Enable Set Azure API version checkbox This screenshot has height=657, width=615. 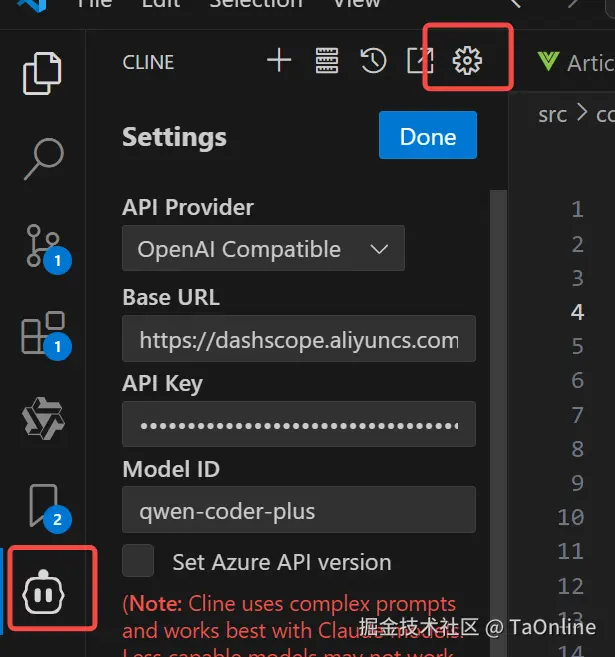pos(138,561)
